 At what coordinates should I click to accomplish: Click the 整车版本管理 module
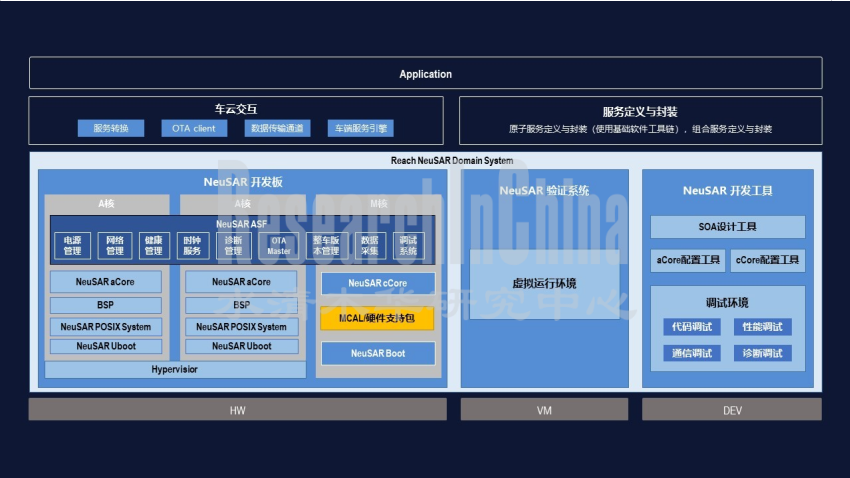pos(326,246)
